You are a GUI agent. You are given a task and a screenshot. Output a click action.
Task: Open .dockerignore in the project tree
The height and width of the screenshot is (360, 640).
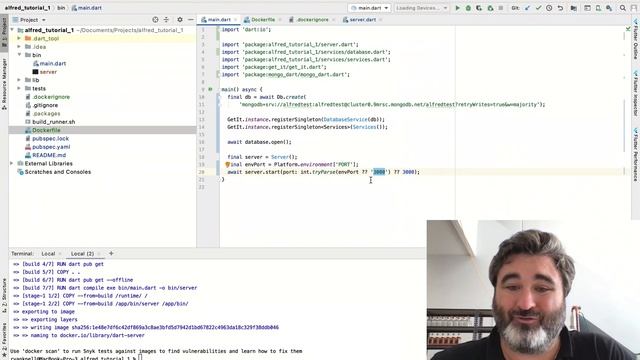pyautogui.click(x=51, y=97)
